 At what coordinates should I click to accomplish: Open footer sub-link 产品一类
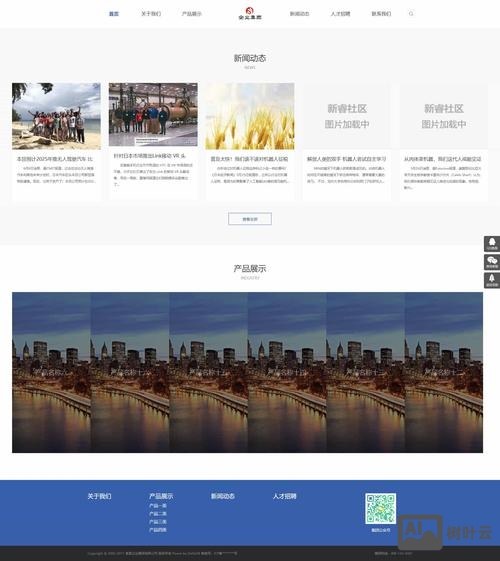(x=158, y=506)
